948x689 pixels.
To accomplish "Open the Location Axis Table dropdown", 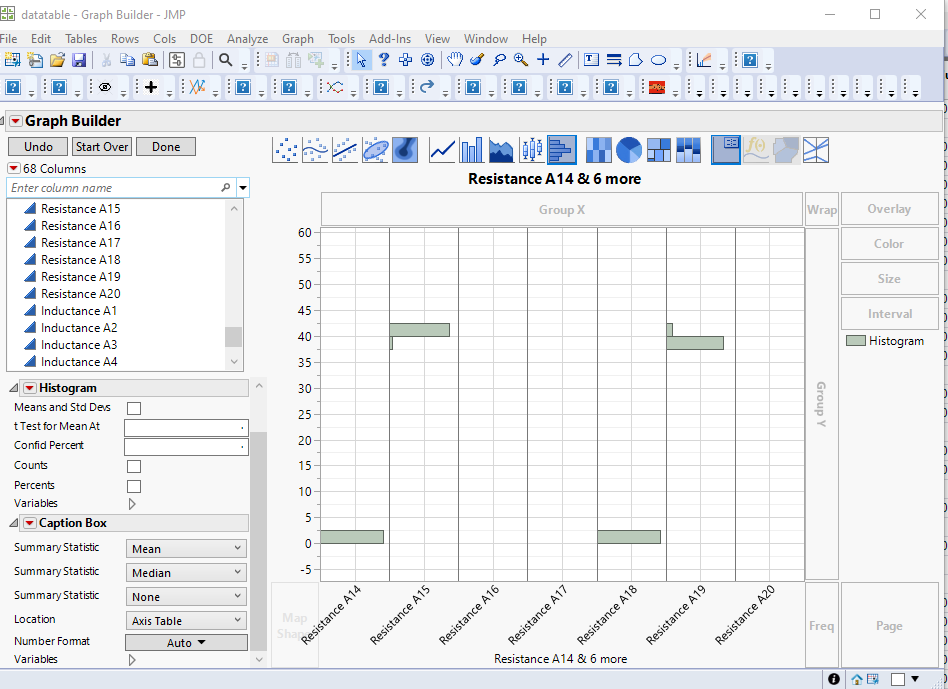I will point(187,621).
